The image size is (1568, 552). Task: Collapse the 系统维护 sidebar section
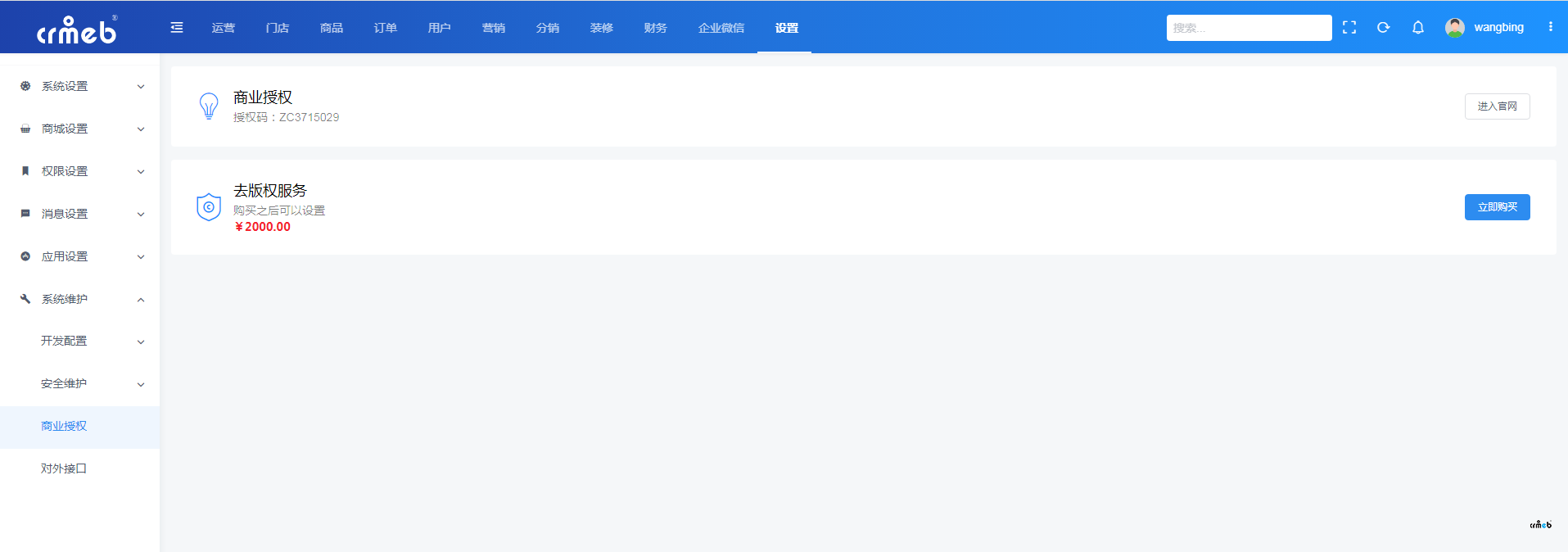click(x=80, y=299)
